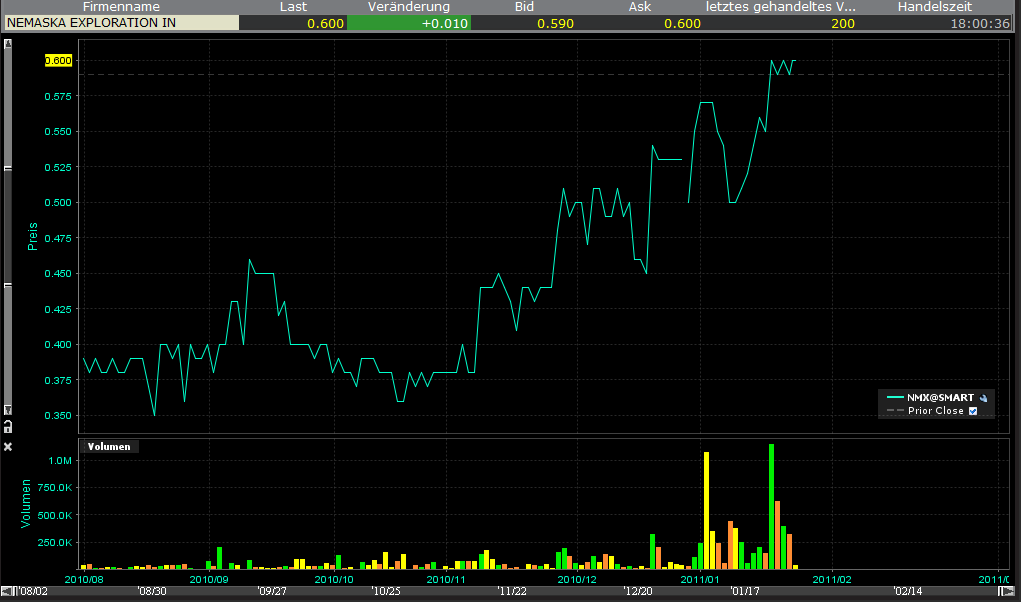The width and height of the screenshot is (1021, 602).
Task: Click the price scale down arrow
Action: click(8, 410)
